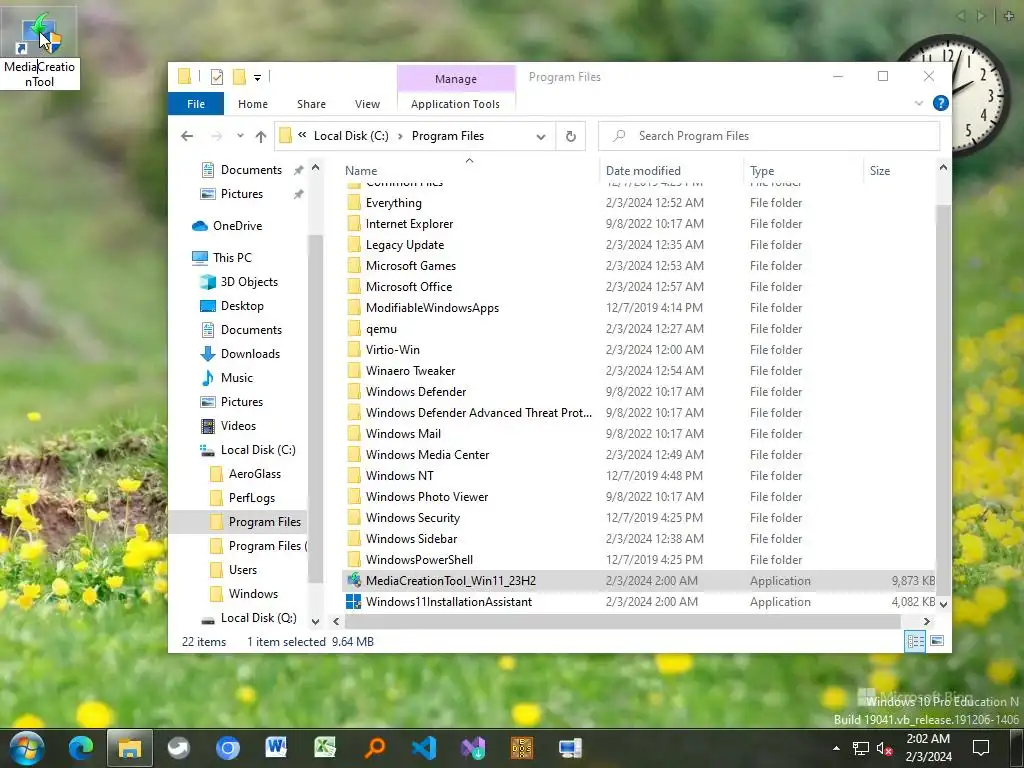This screenshot has height=768, width=1024.
Task: Expand the ribbon with the chevron
Action: [919, 103]
